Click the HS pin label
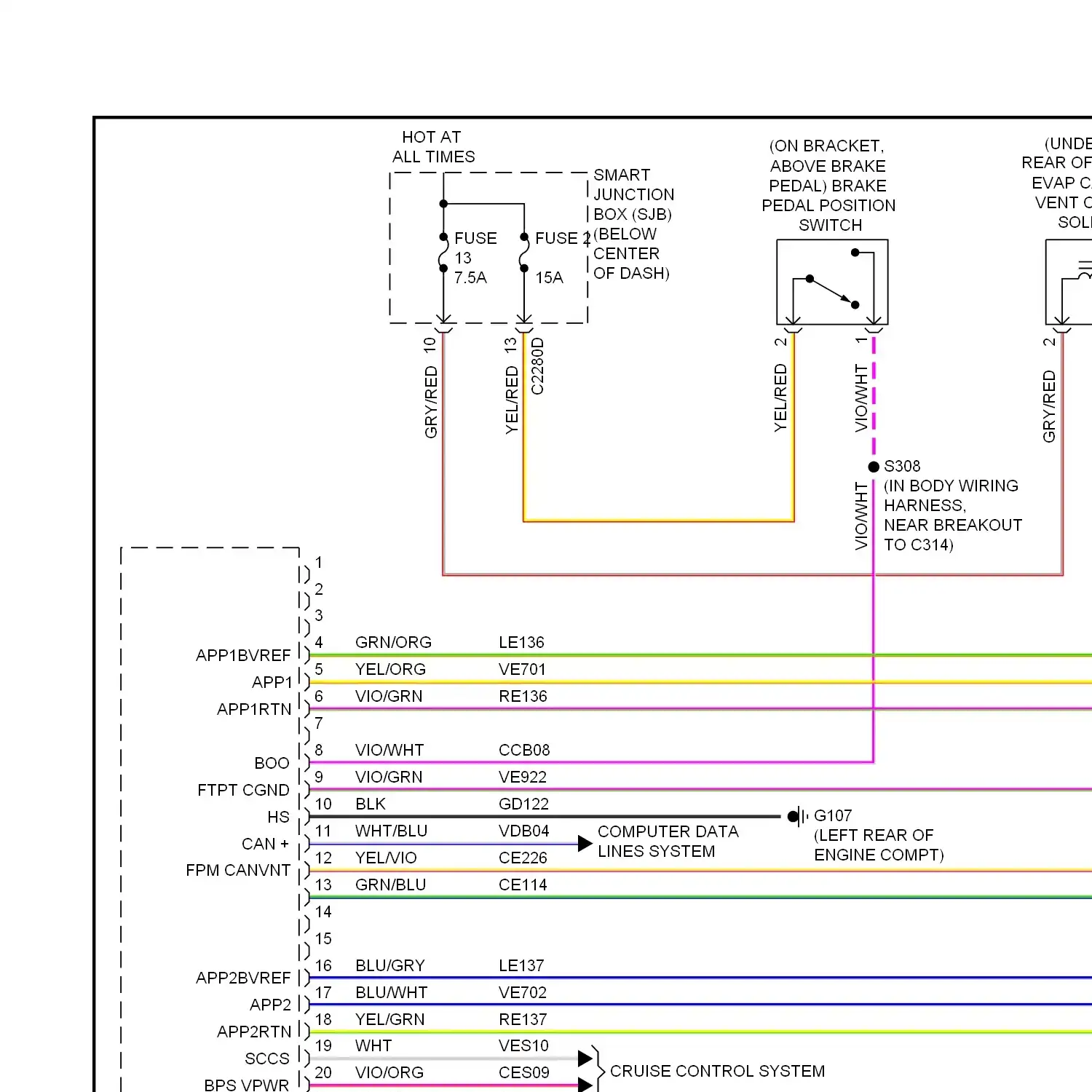Screen dimensions: 1092x1092 (278, 817)
